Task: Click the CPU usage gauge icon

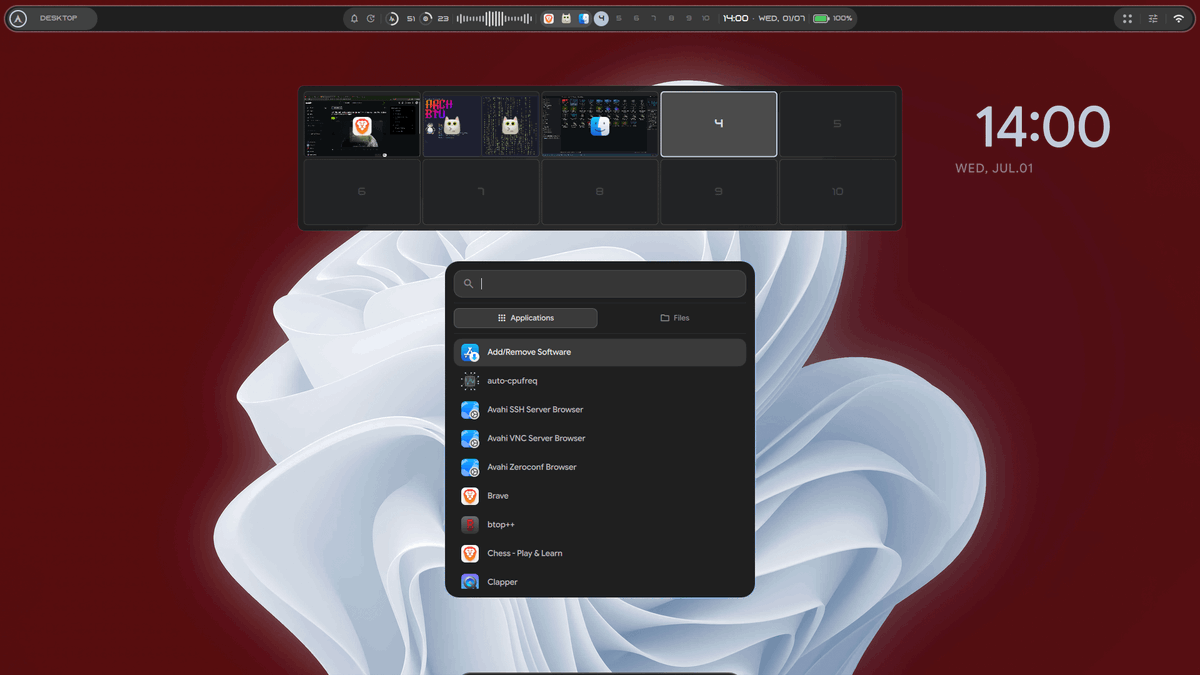Action: pyautogui.click(x=392, y=18)
